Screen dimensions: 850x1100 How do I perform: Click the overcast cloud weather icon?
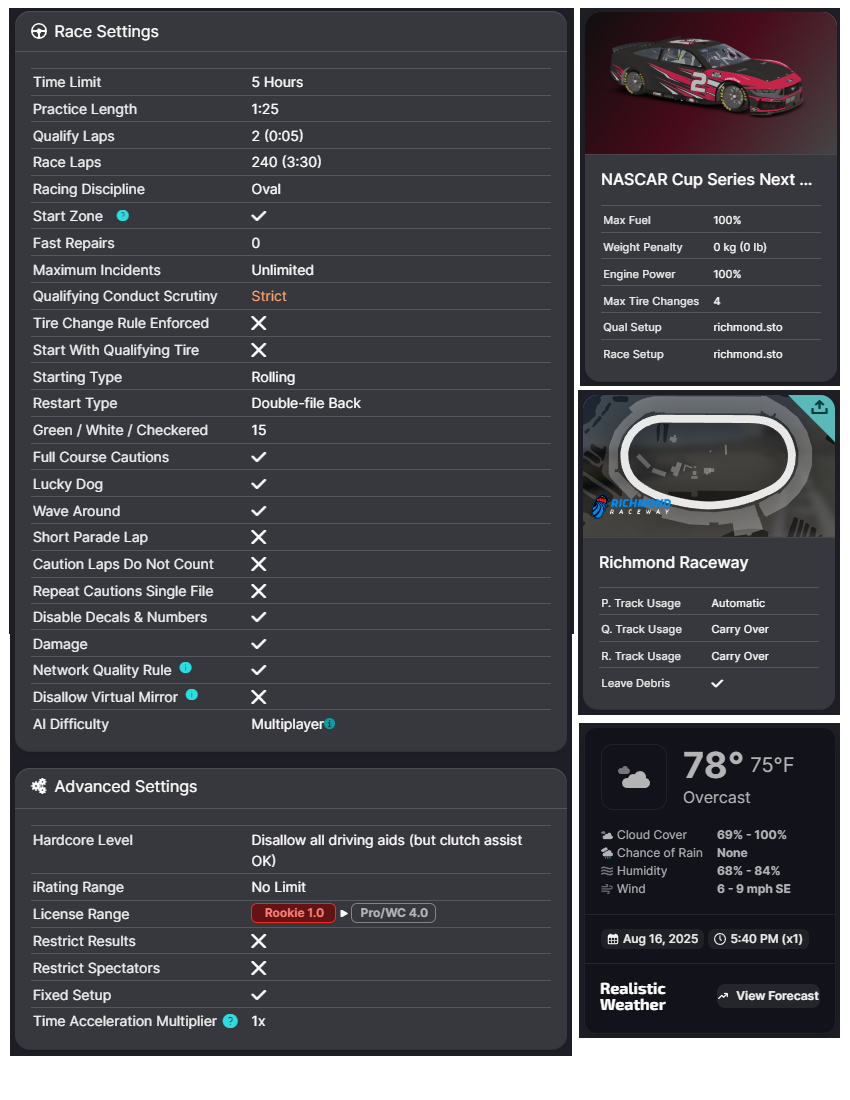(x=634, y=777)
